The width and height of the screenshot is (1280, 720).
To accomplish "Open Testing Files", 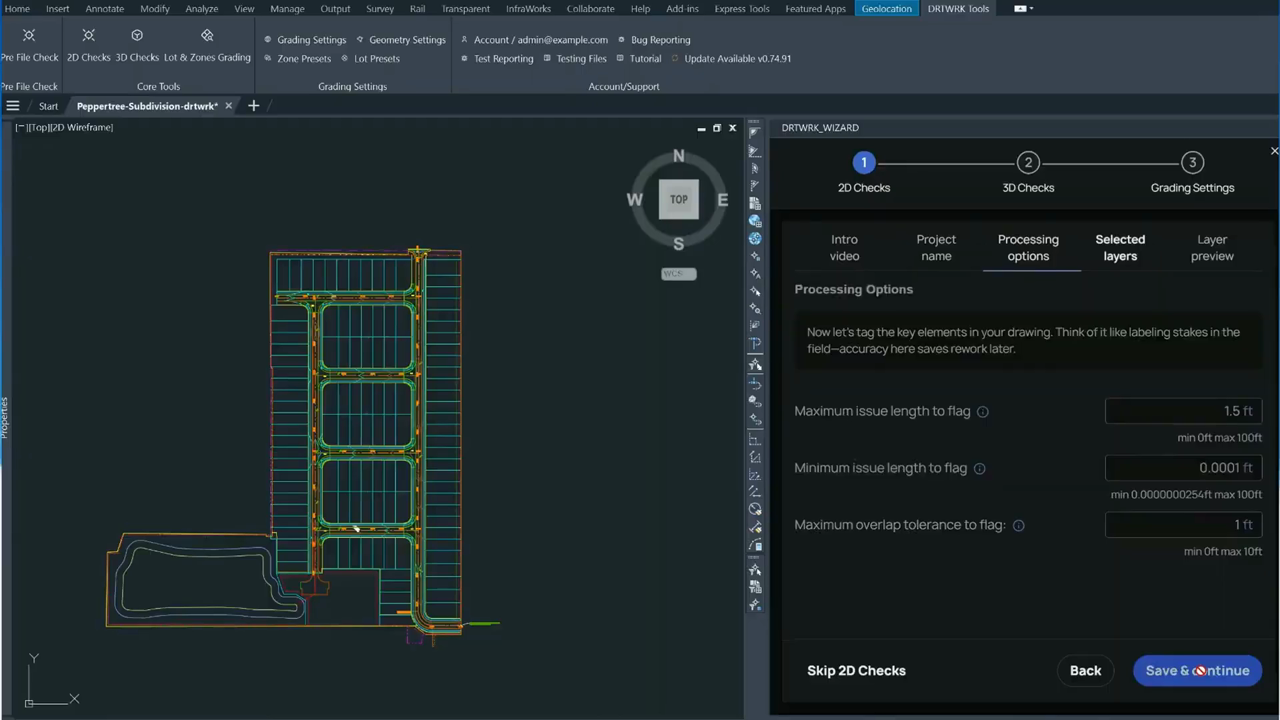I will point(575,58).
